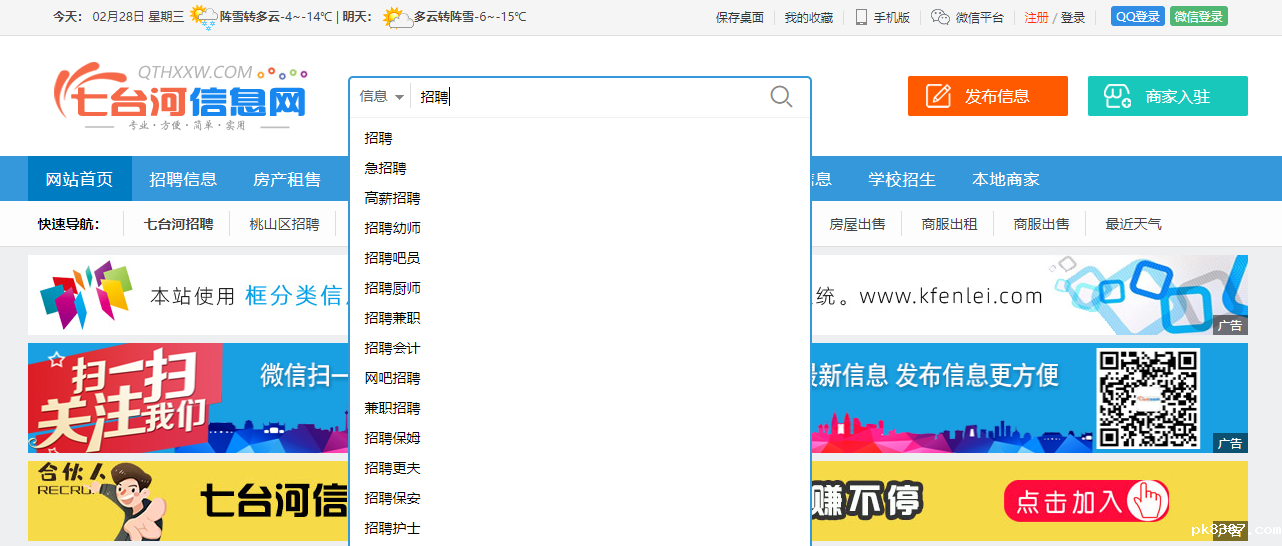
Task: Select the 急招聘 suggestion
Action: click(385, 168)
